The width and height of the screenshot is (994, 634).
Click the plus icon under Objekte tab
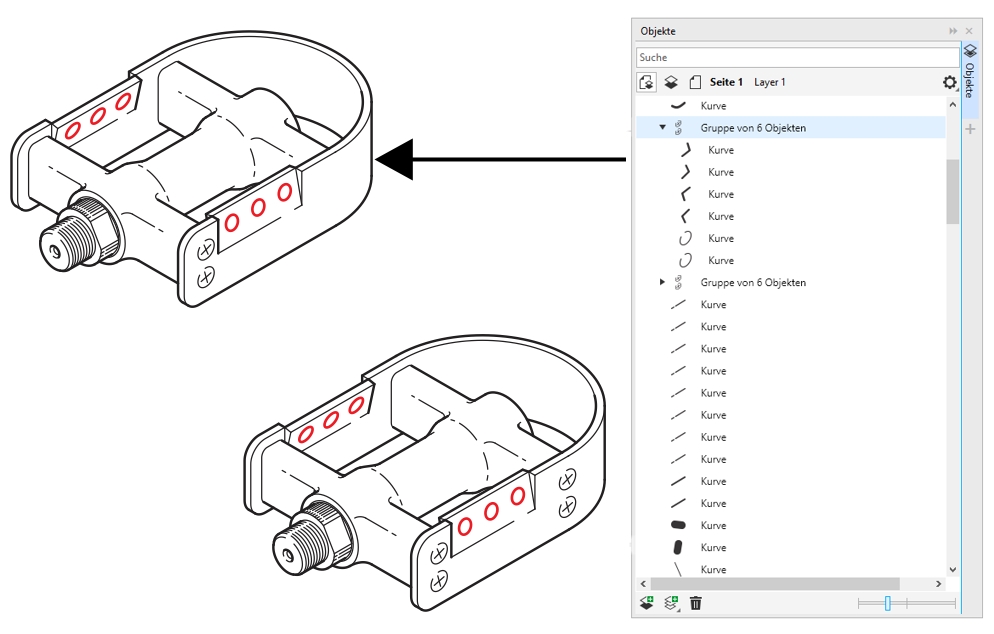(x=969, y=129)
